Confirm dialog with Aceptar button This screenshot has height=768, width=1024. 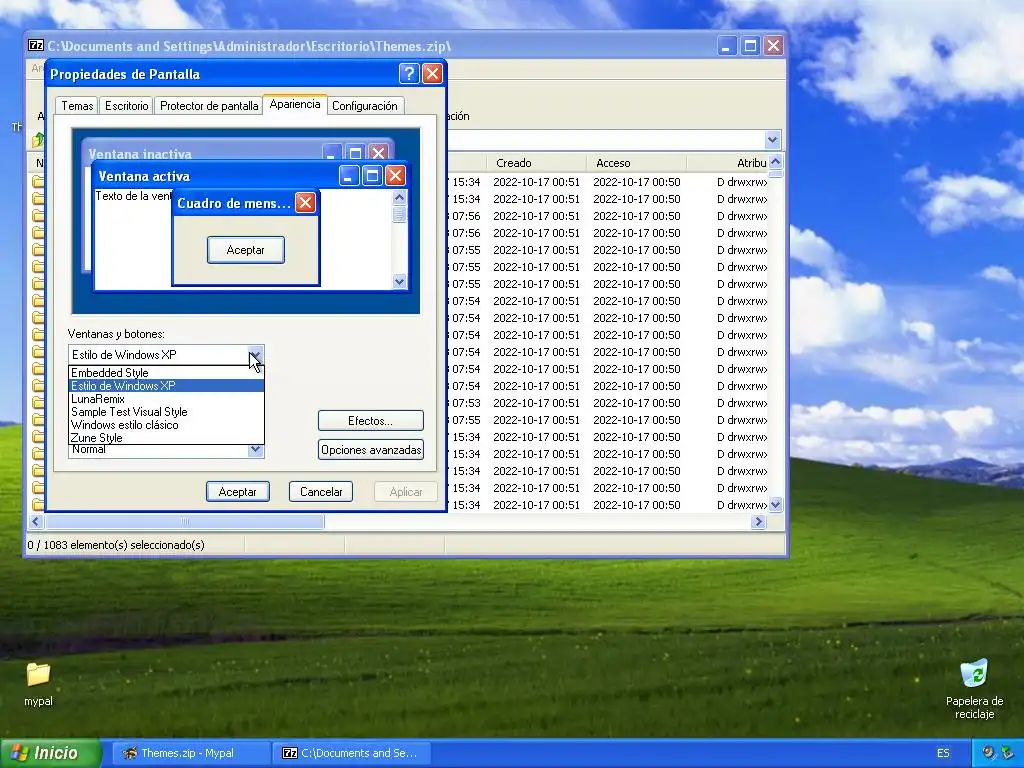238,492
